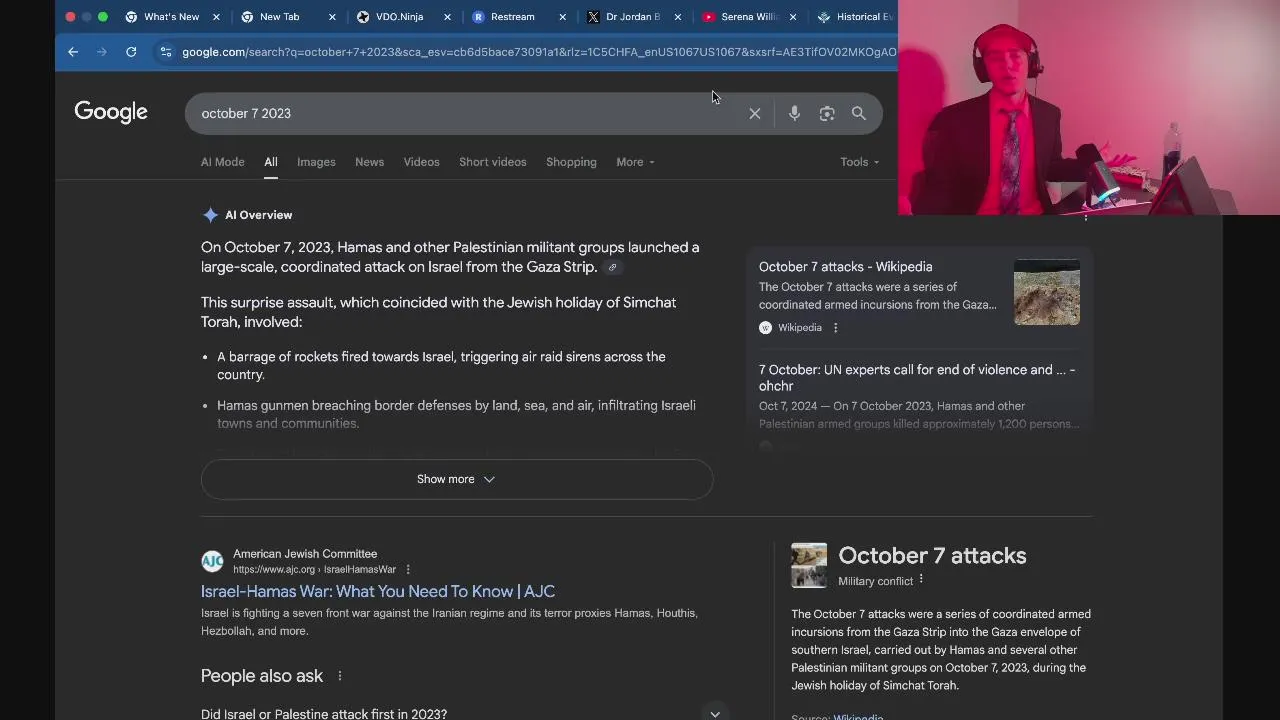Click the AJC site favicon

[212, 561]
